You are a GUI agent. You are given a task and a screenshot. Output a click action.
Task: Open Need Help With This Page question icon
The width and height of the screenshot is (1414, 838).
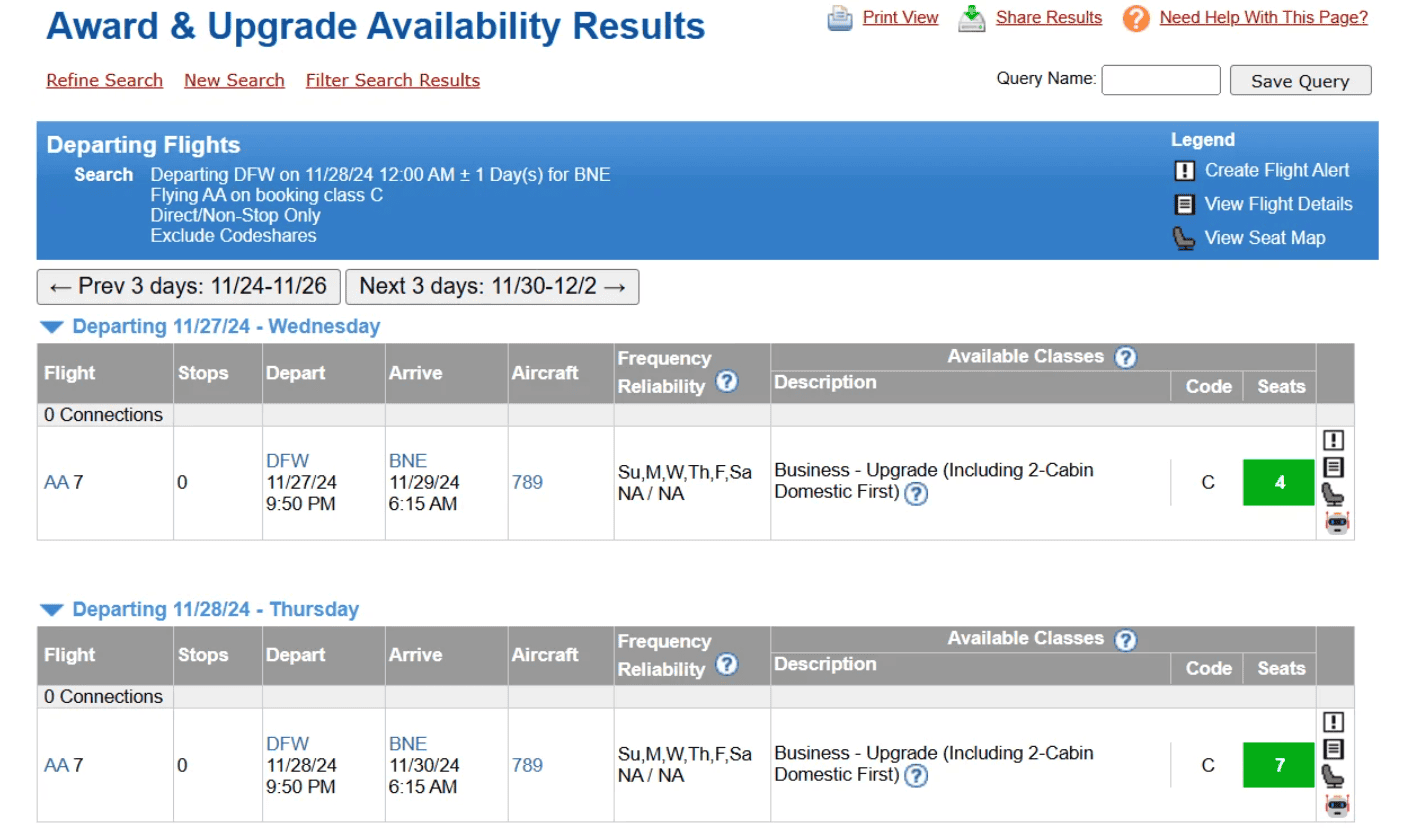(x=1136, y=18)
